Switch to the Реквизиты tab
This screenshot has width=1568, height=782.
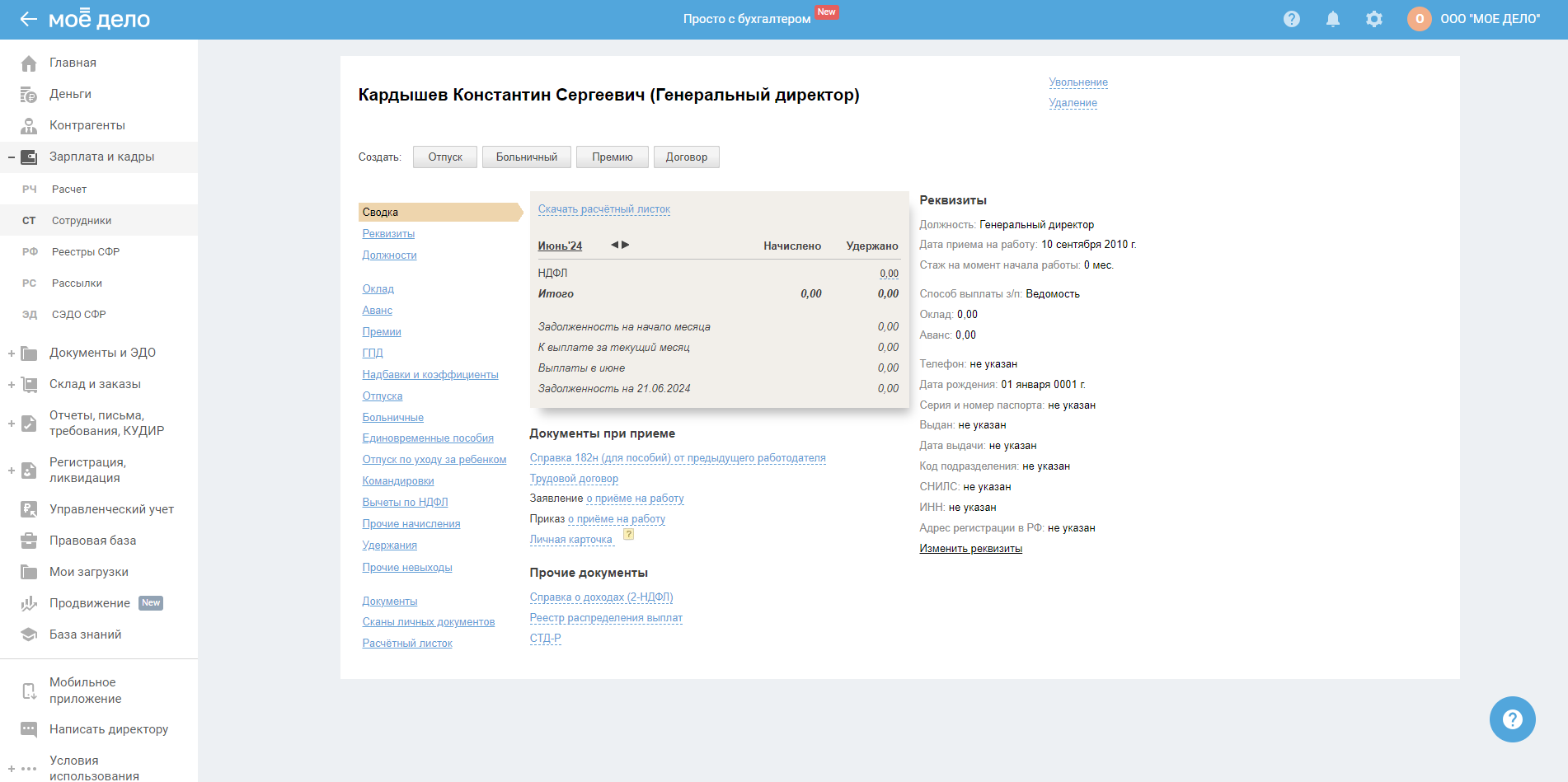click(x=388, y=234)
